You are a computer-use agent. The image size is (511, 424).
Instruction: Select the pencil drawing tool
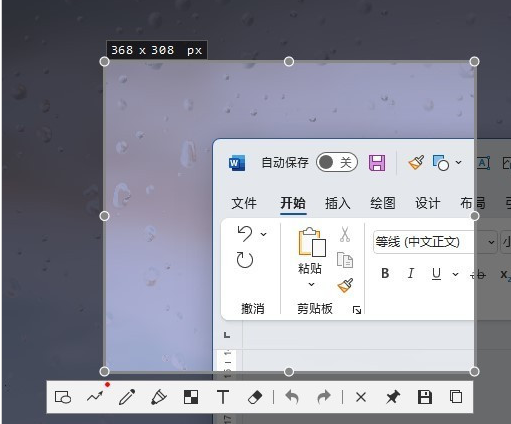tap(127, 397)
